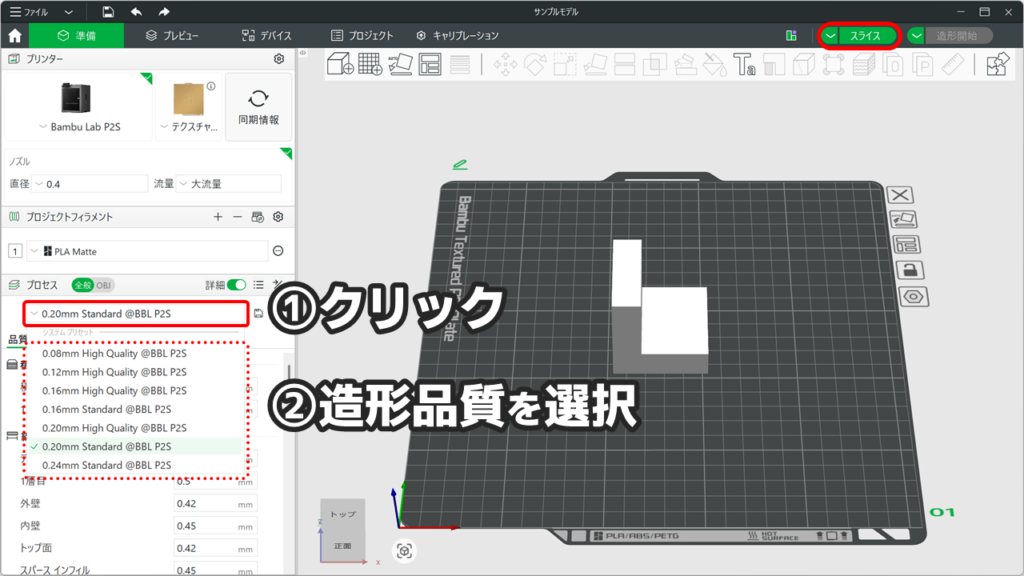Click the Add plate grid icon

(370, 65)
